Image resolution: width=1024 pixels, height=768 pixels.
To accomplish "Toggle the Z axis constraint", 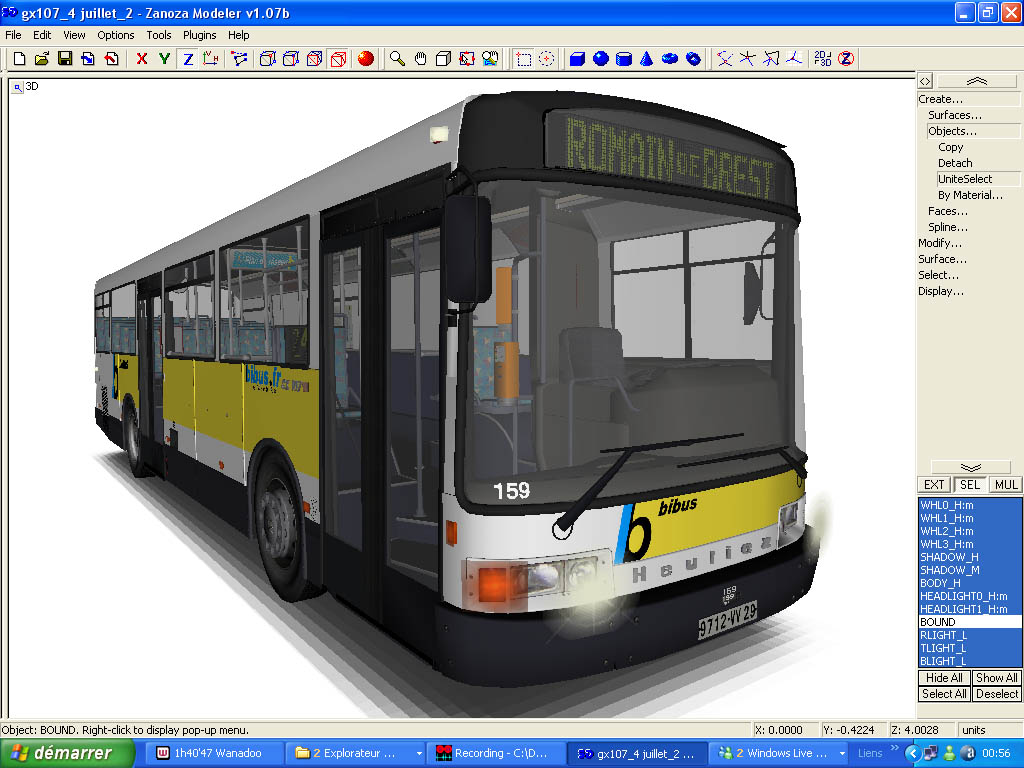I will click(188, 59).
